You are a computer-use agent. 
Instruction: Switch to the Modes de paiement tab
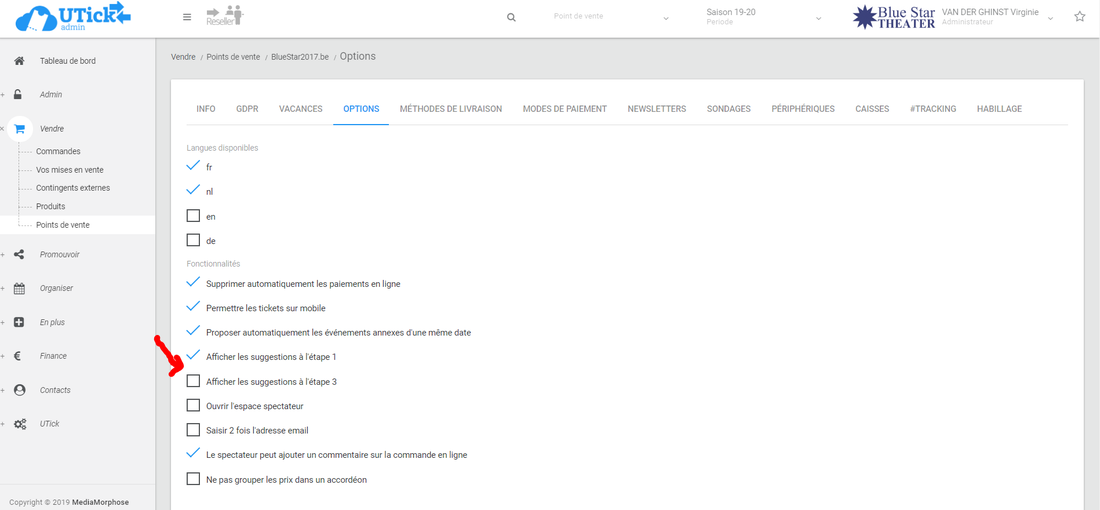[x=564, y=109]
